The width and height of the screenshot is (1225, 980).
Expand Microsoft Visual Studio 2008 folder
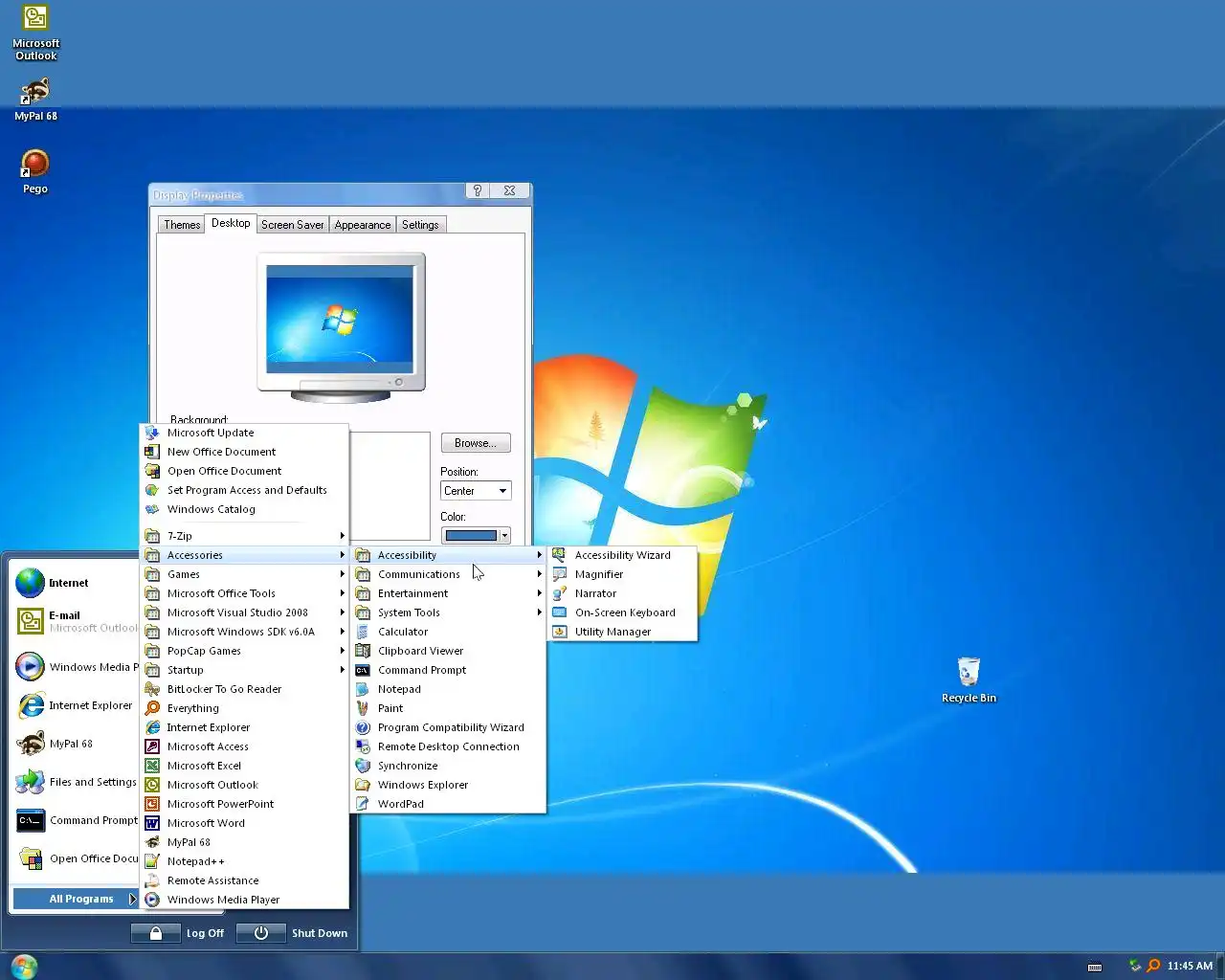point(244,612)
